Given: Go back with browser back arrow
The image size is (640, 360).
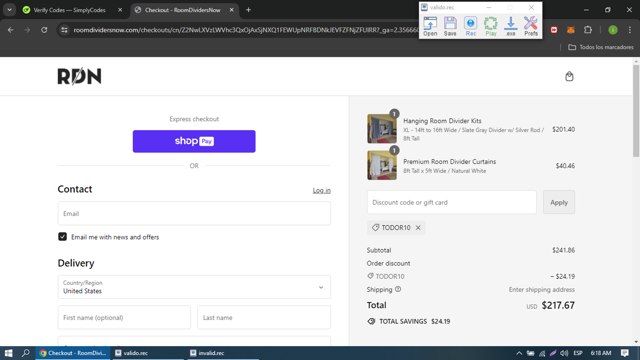Looking at the screenshot, I should (x=11, y=30).
